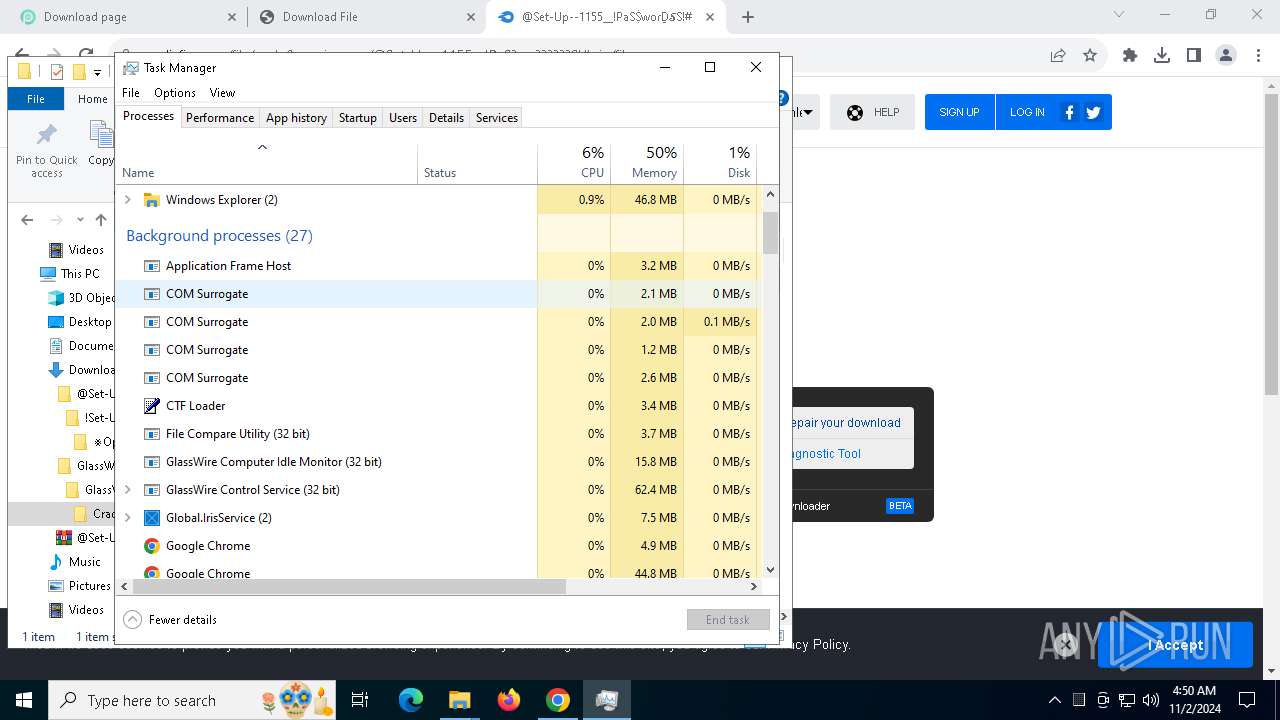Click the horizontal scrollbar in Task Manager
The height and width of the screenshot is (720, 1280).
350,587
